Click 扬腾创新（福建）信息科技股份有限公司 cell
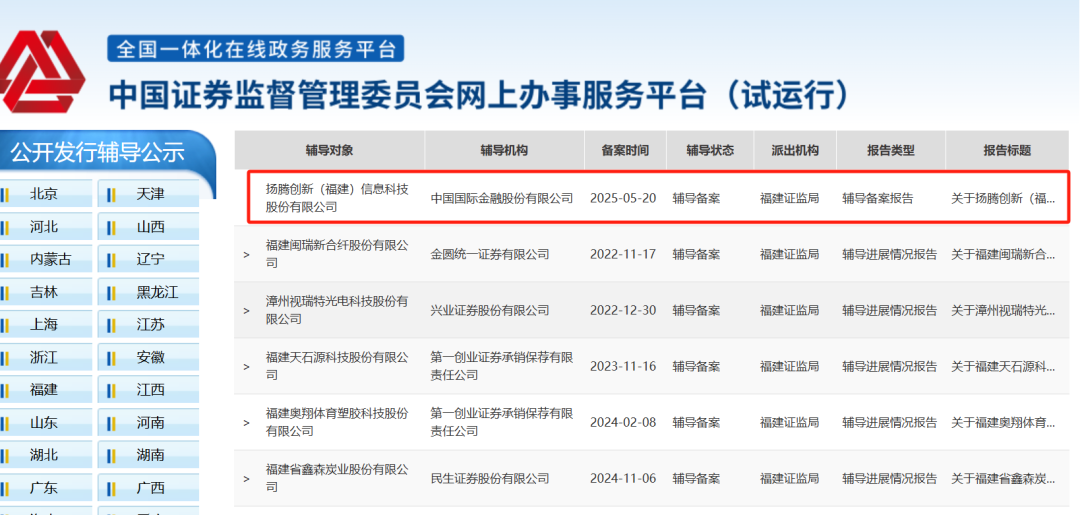1080x515 pixels. click(x=338, y=198)
